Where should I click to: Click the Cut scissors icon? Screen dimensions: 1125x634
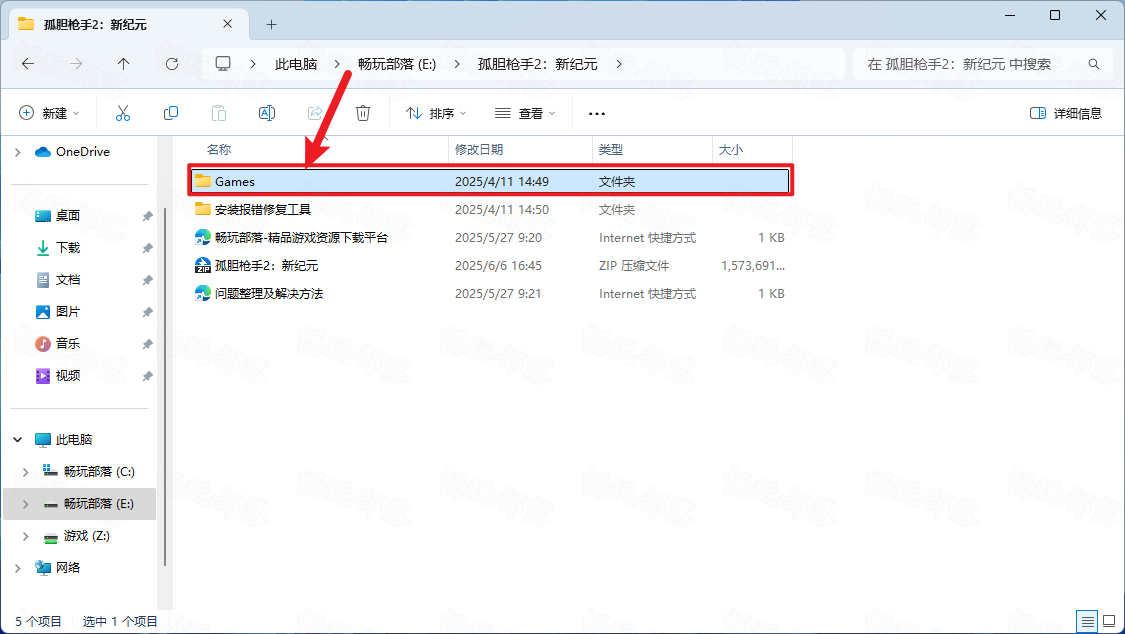[x=123, y=113]
